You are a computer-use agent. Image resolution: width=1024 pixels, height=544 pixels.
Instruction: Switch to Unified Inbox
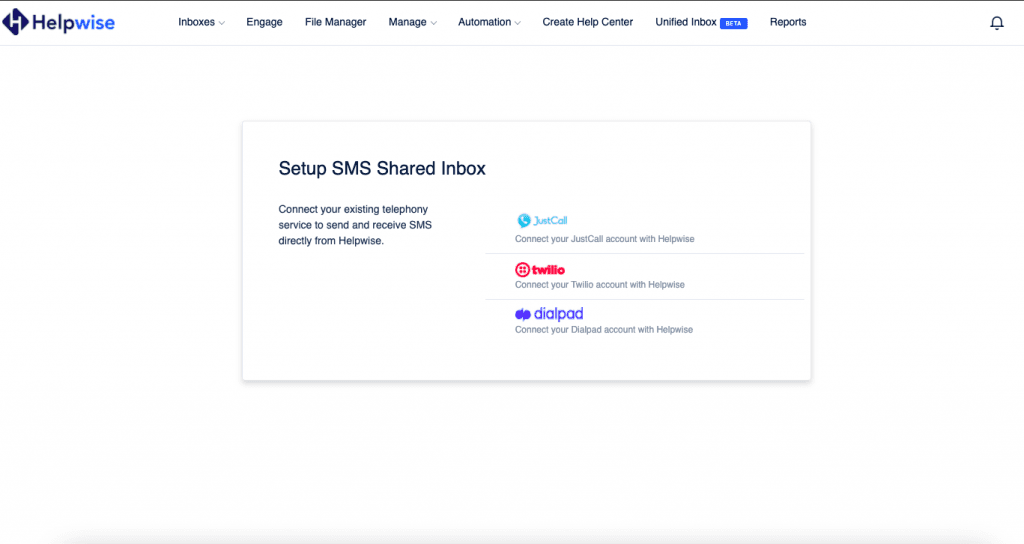(x=686, y=22)
